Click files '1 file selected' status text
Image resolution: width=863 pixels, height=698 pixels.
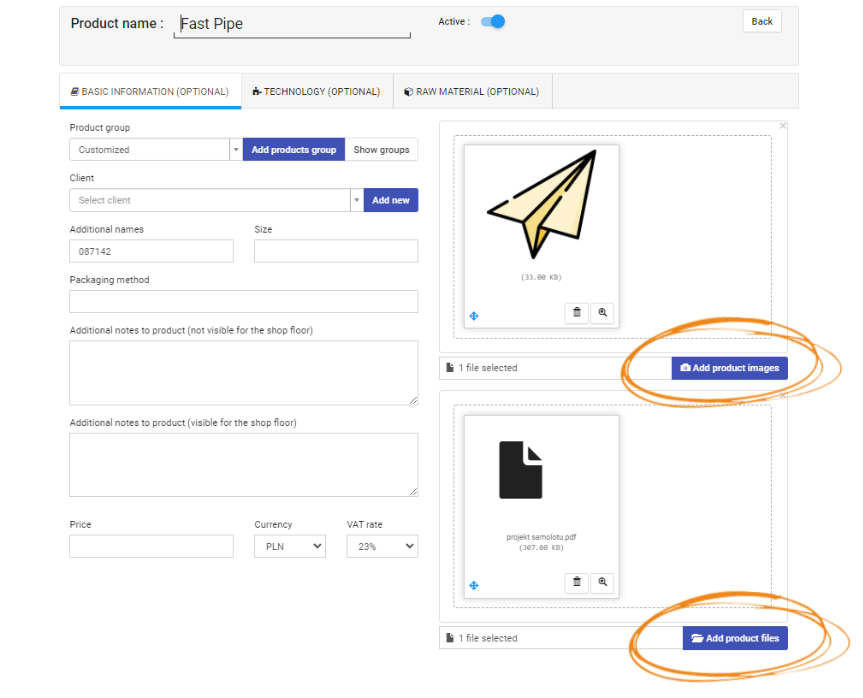point(488,638)
